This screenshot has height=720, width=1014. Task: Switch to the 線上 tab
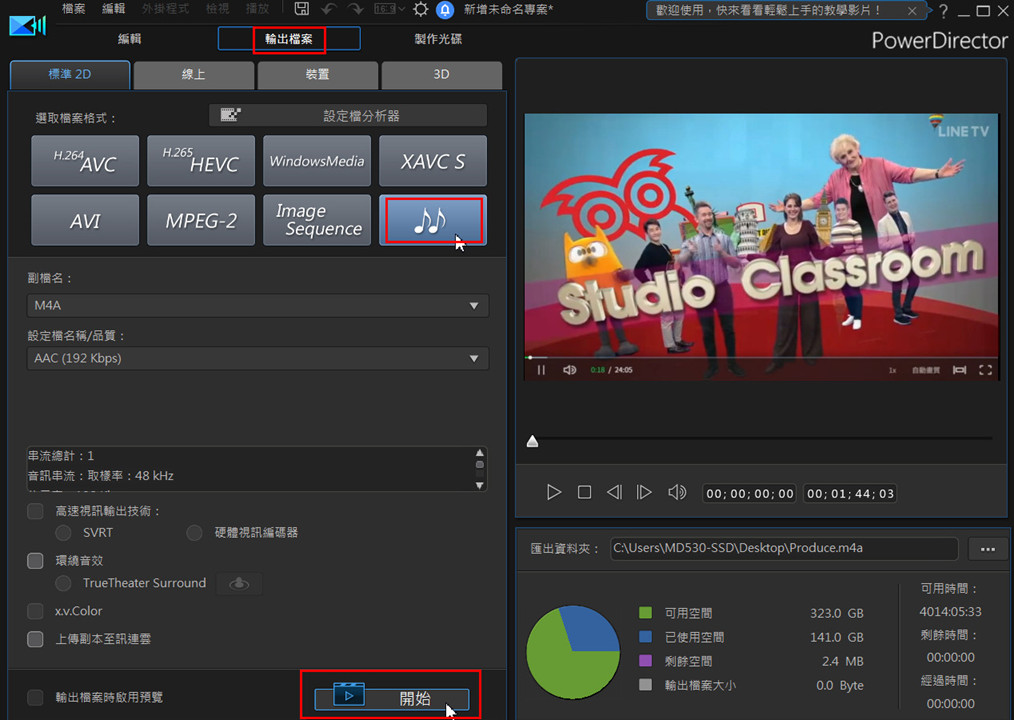pyautogui.click(x=194, y=75)
